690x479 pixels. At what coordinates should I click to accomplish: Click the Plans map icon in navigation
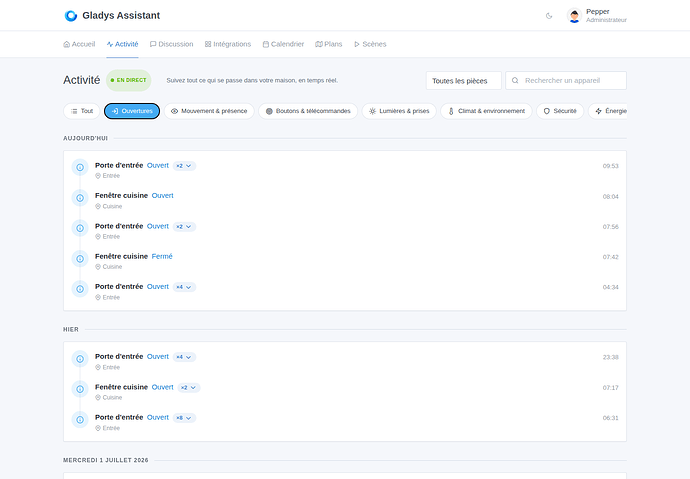click(x=319, y=44)
